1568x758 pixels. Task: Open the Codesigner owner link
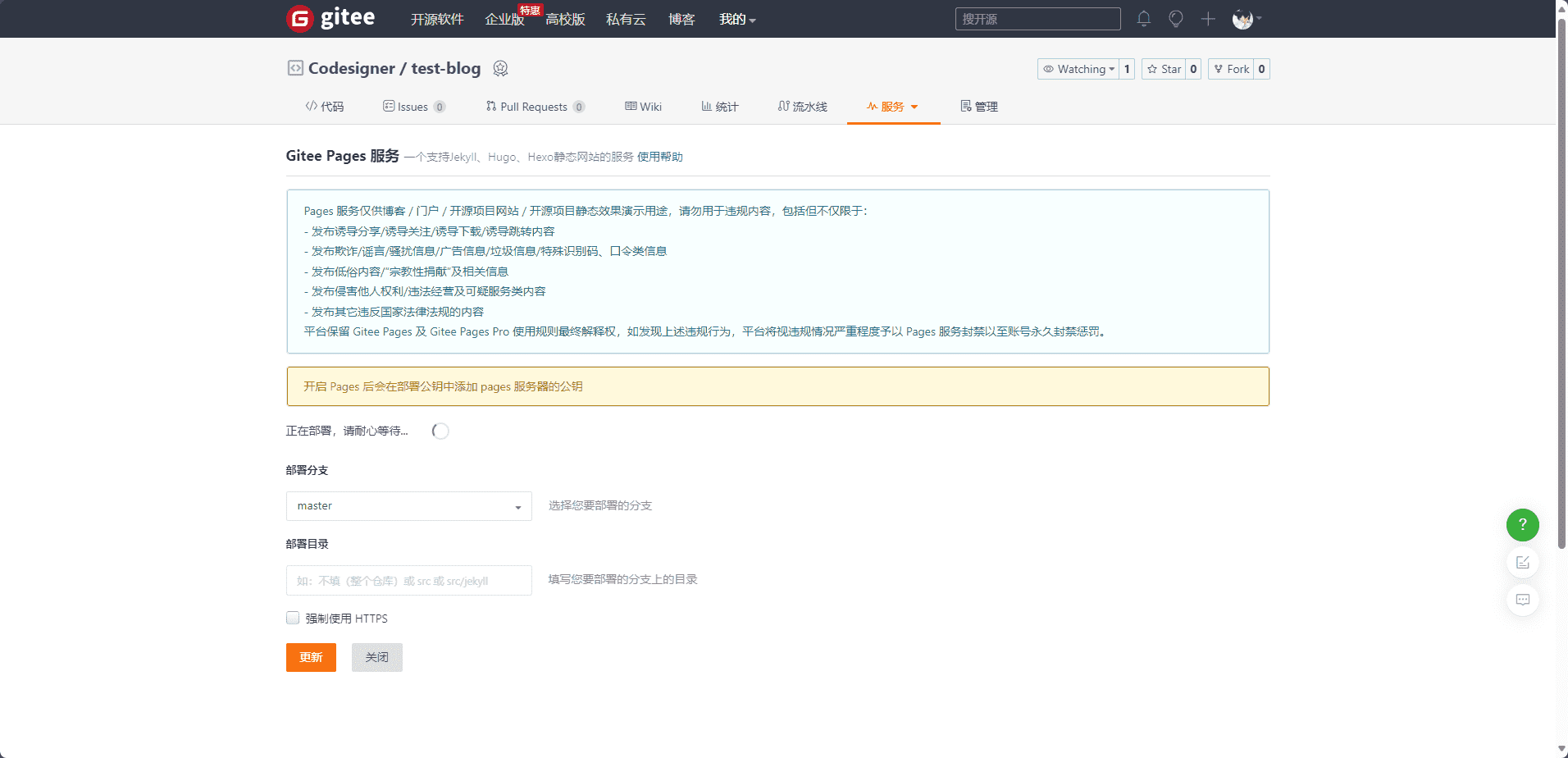[352, 68]
